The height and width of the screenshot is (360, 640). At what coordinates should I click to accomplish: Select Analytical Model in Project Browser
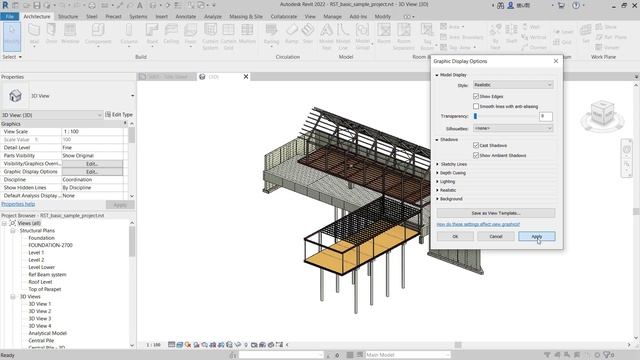point(47,333)
